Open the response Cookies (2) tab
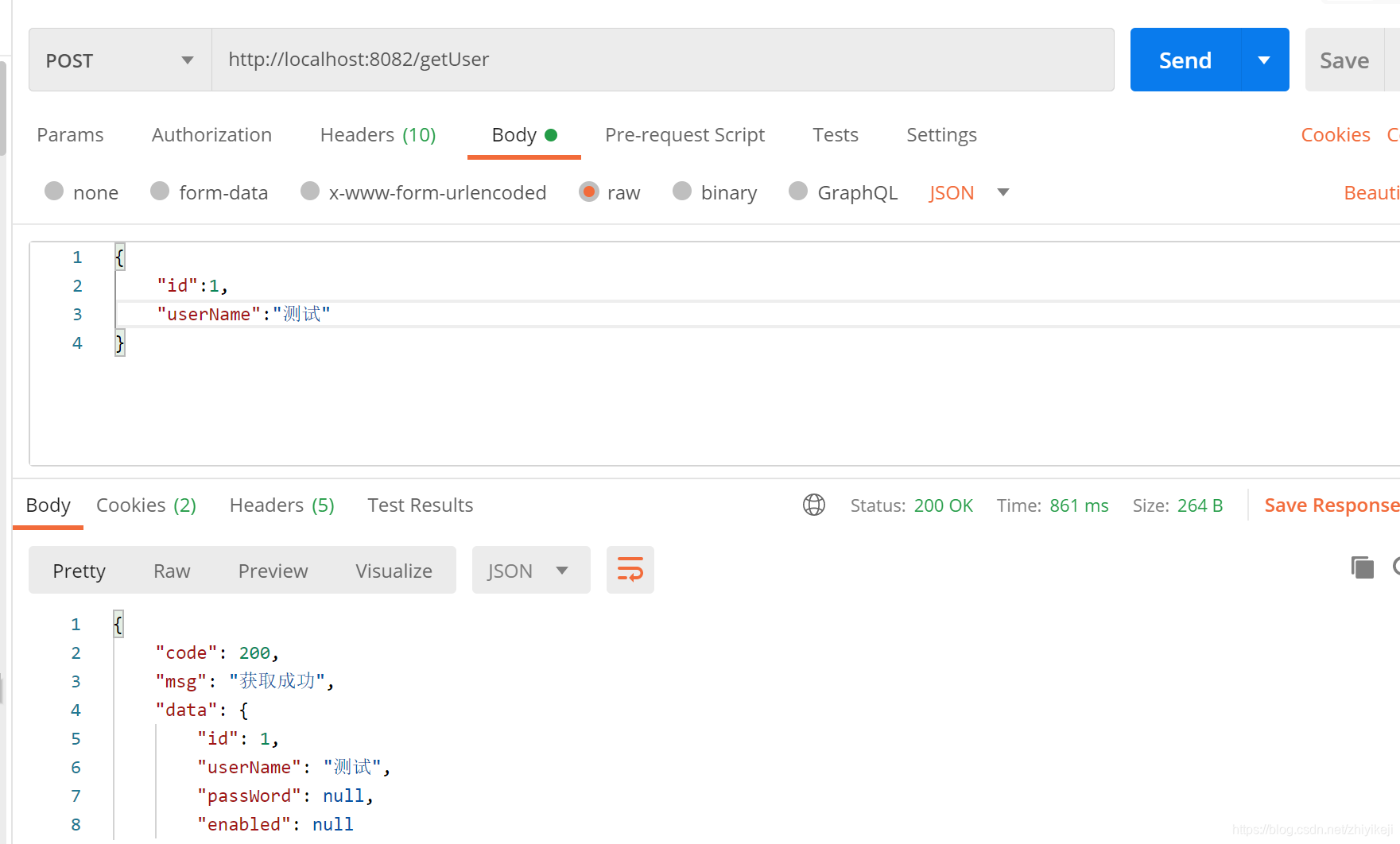1400x844 pixels. point(146,505)
